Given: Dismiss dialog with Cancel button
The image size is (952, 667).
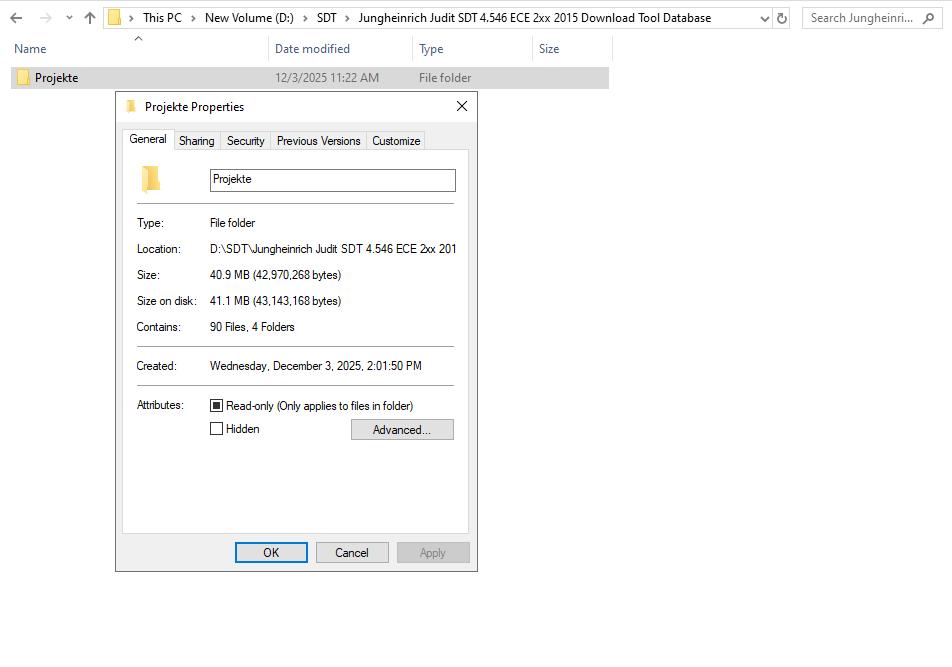Looking at the screenshot, I should pos(352,553).
